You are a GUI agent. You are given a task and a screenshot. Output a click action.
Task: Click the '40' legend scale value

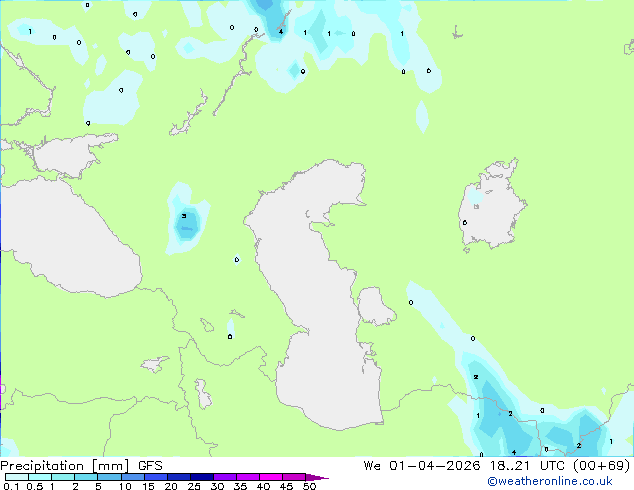[264, 486]
